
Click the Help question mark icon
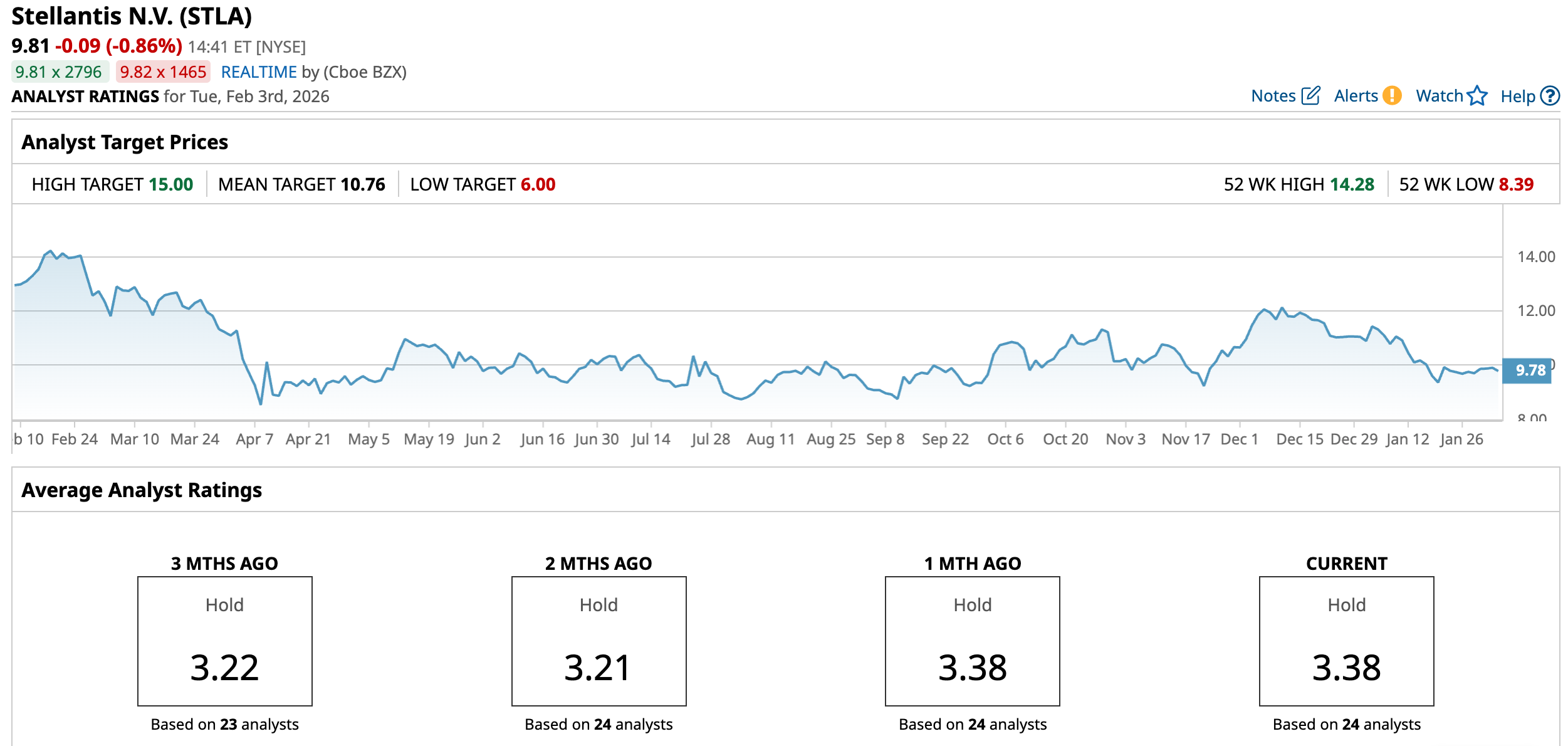pyautogui.click(x=1550, y=96)
